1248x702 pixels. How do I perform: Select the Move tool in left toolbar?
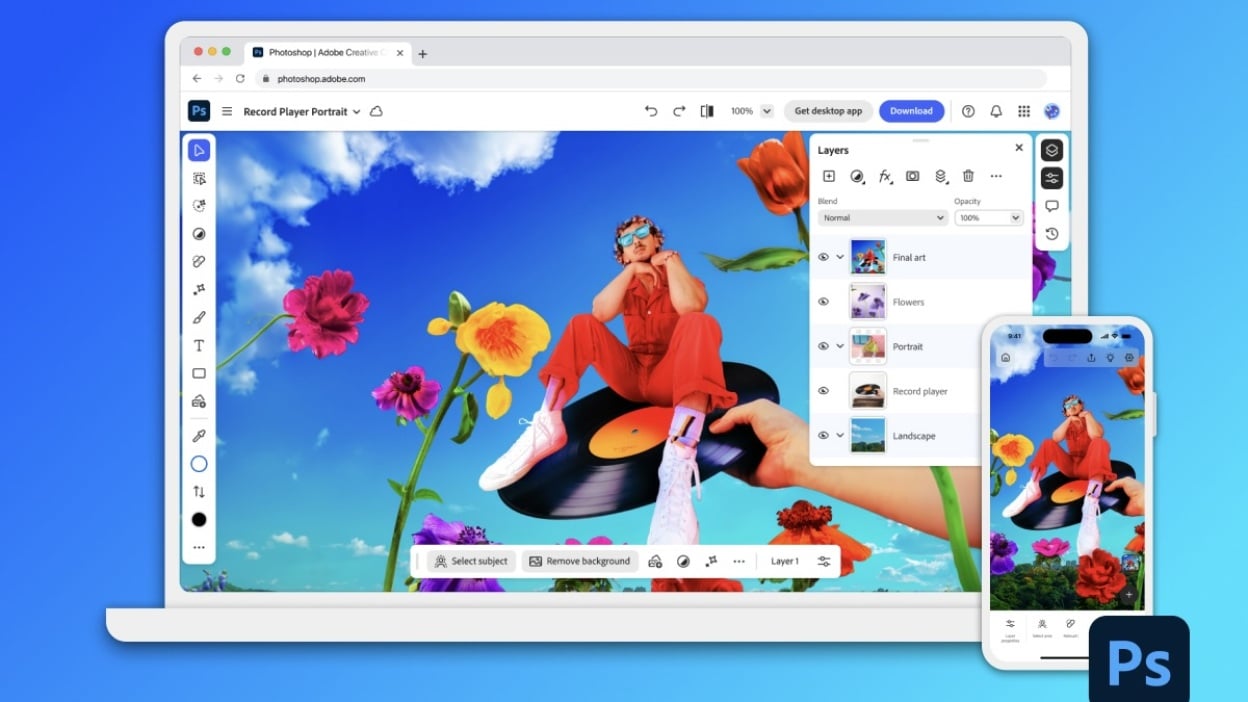click(199, 150)
